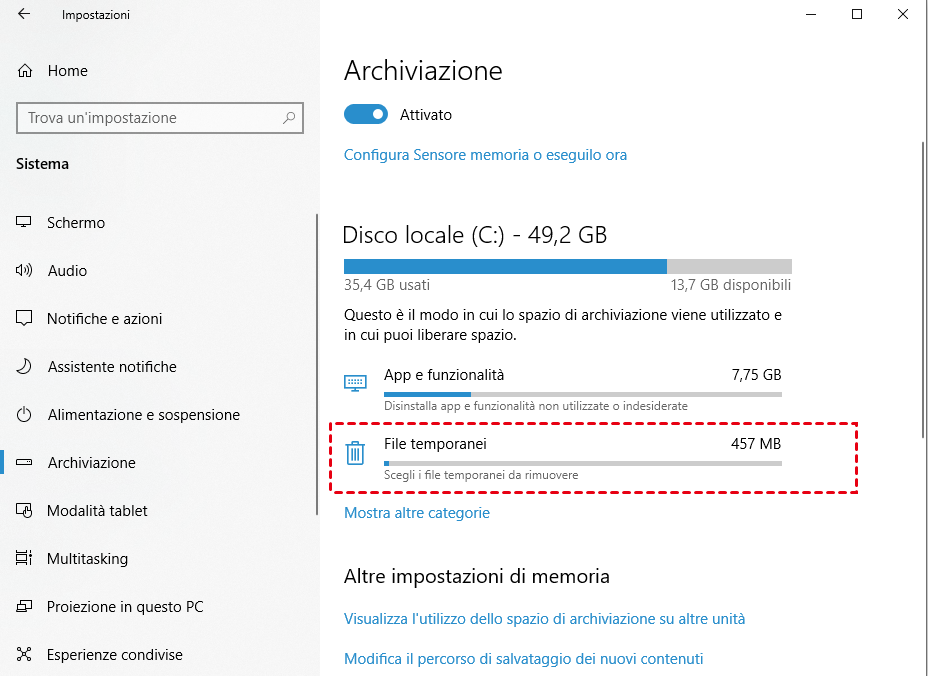Viewport: 928px width, 676px height.
Task: Click the Schermo monitor icon
Action: tap(24, 223)
